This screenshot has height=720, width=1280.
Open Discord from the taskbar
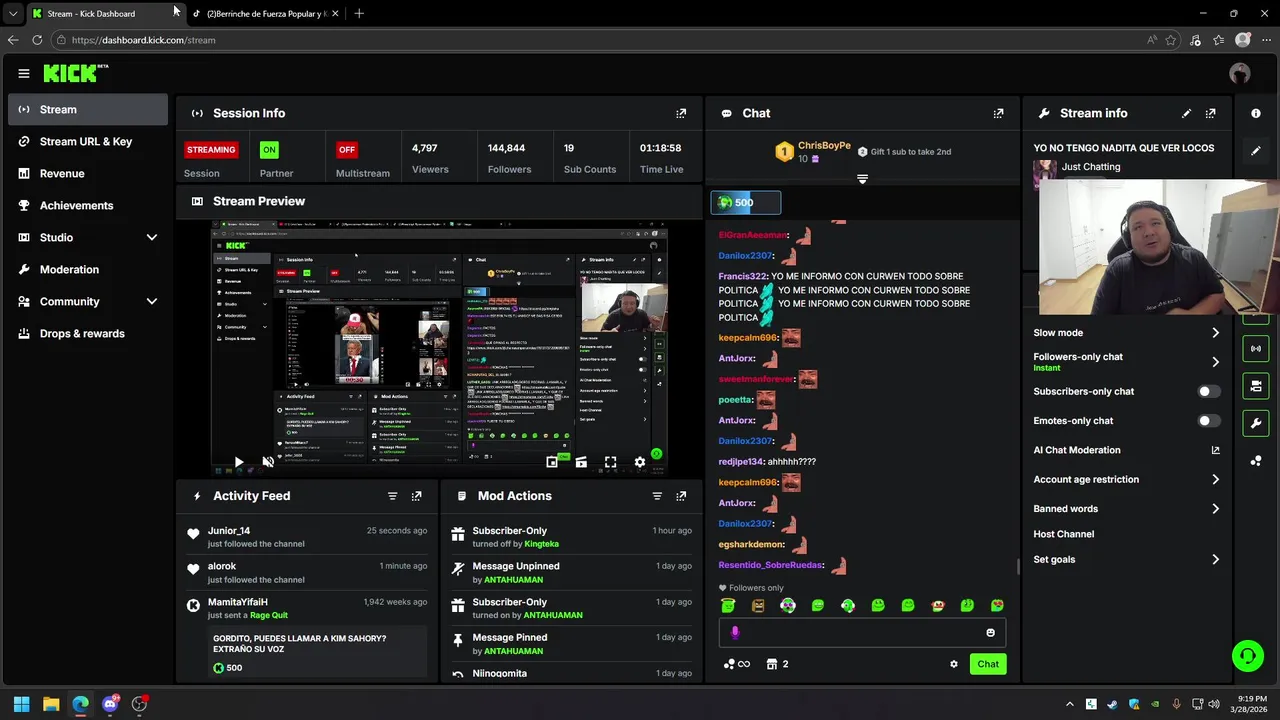[x=110, y=704]
